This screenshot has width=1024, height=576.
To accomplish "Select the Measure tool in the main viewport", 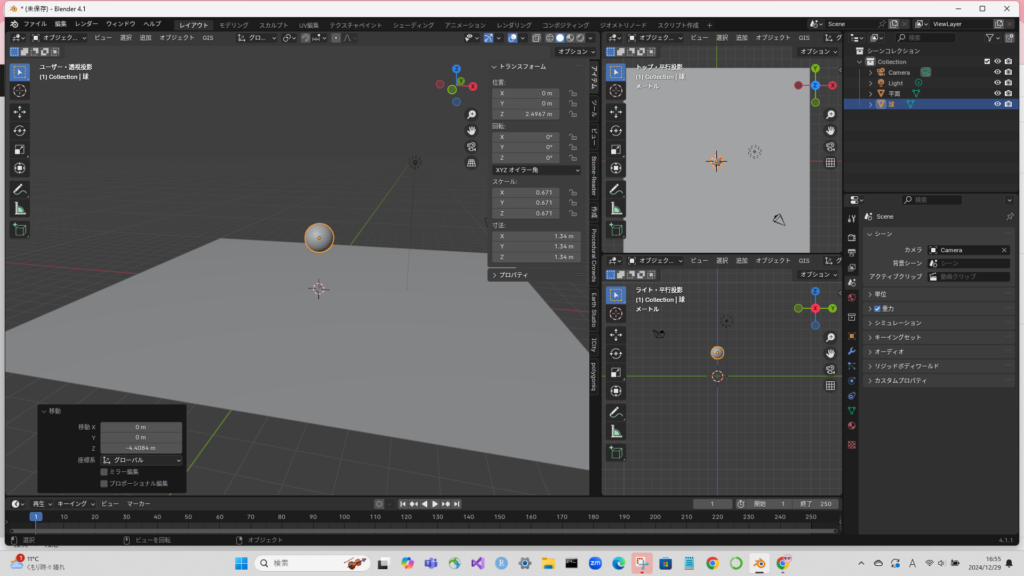I will (x=20, y=209).
